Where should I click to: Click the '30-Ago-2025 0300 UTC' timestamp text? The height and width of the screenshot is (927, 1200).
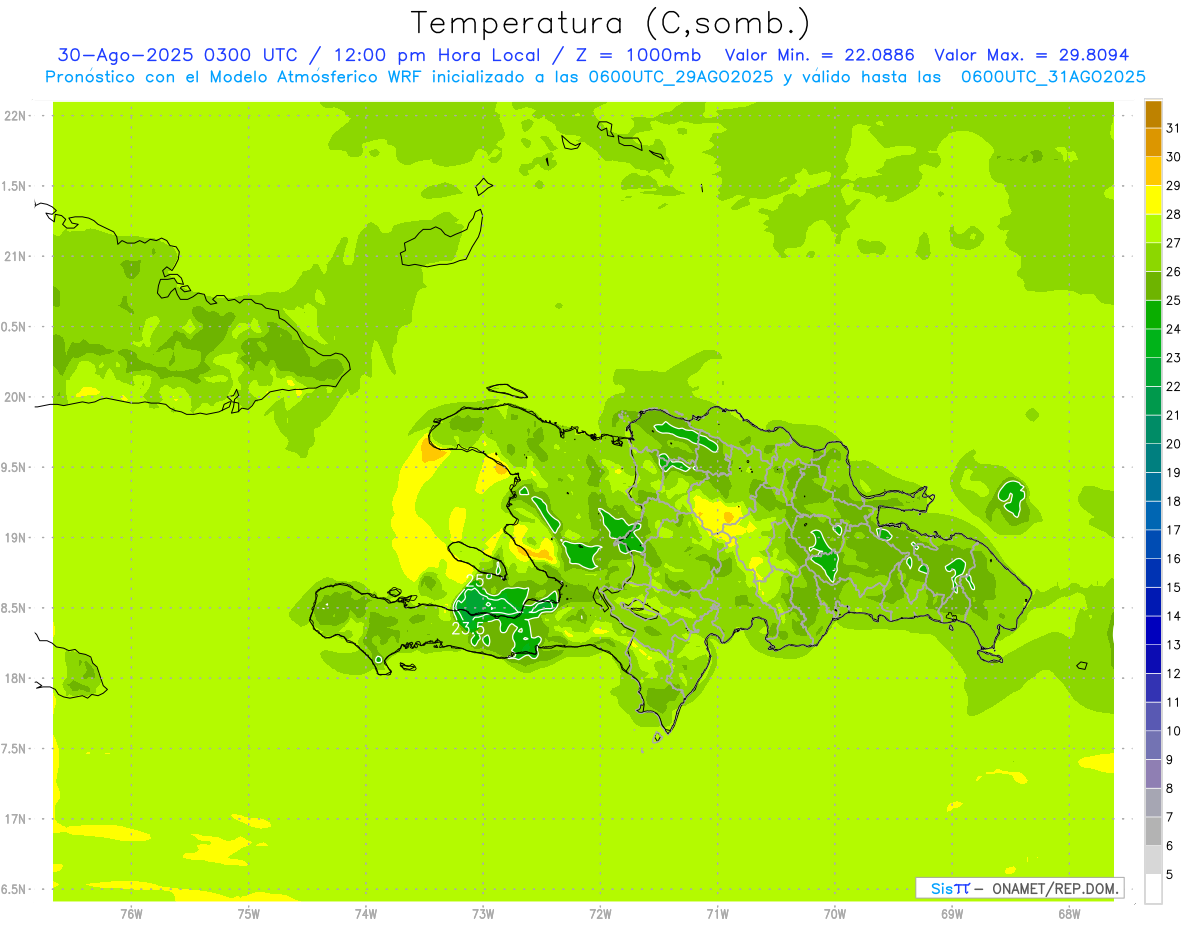click(176, 55)
